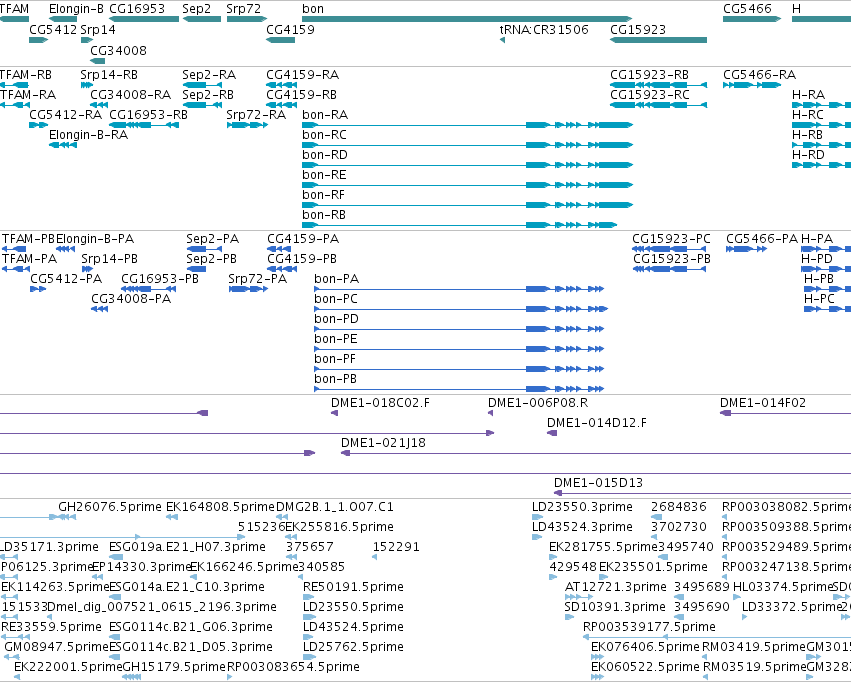
Task: Select the RE50191.5prime EST label
Action: tap(353, 587)
